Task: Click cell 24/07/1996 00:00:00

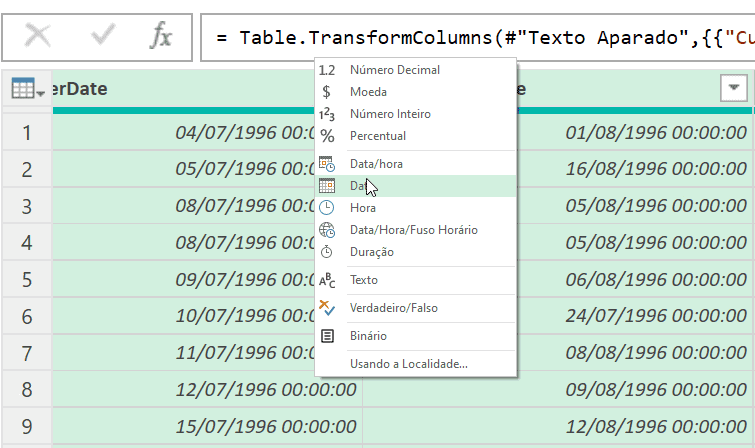Action: (x=635, y=317)
